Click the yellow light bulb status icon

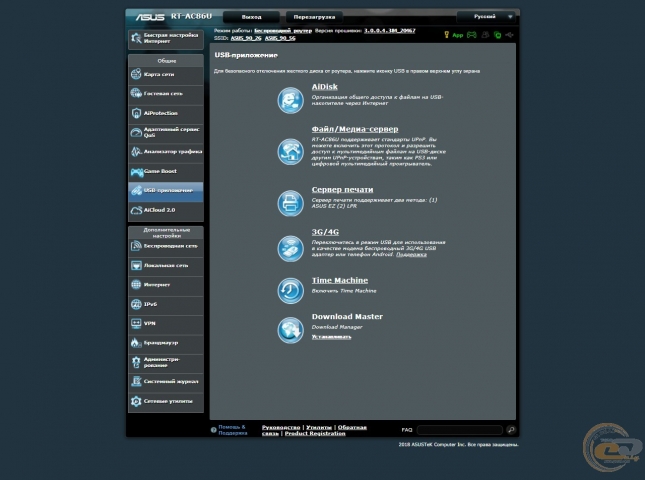click(x=447, y=35)
